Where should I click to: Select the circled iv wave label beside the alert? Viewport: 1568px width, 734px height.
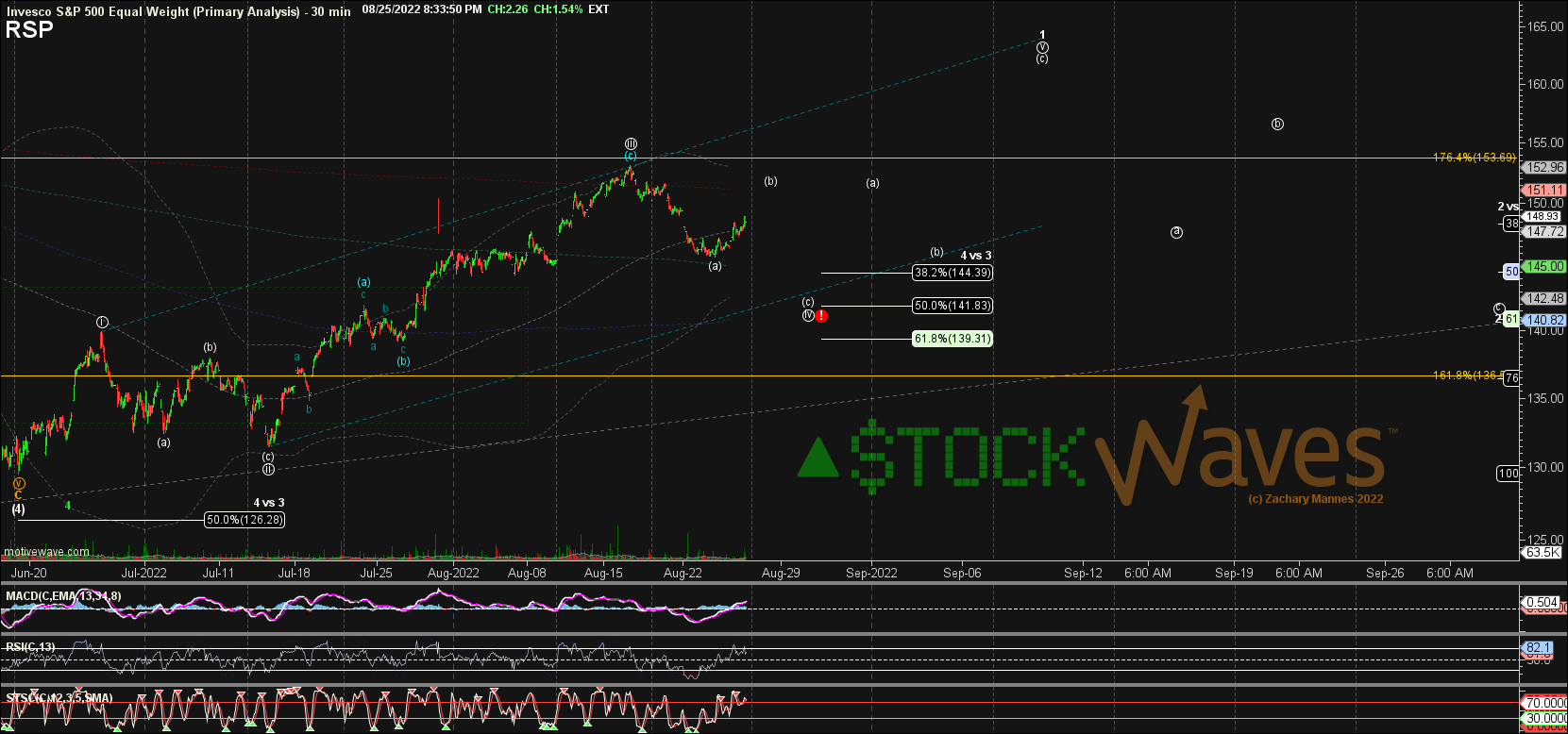pyautogui.click(x=808, y=315)
